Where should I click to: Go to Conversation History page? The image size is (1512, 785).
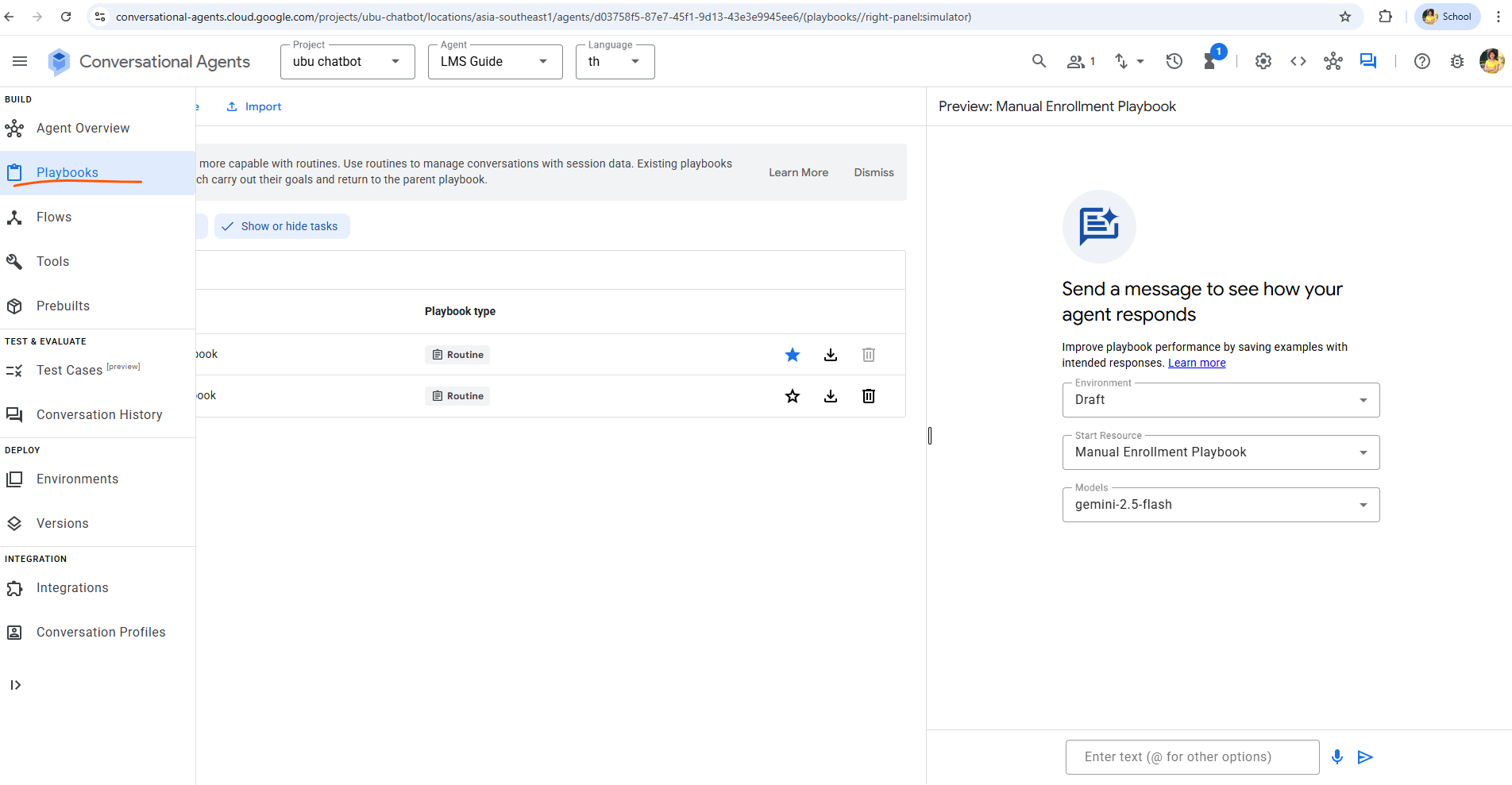pos(99,415)
